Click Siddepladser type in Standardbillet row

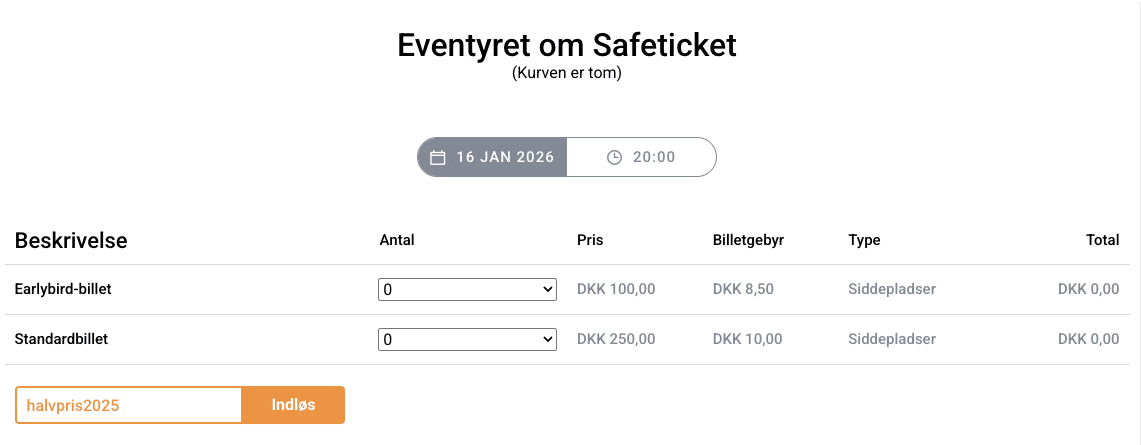[892, 339]
